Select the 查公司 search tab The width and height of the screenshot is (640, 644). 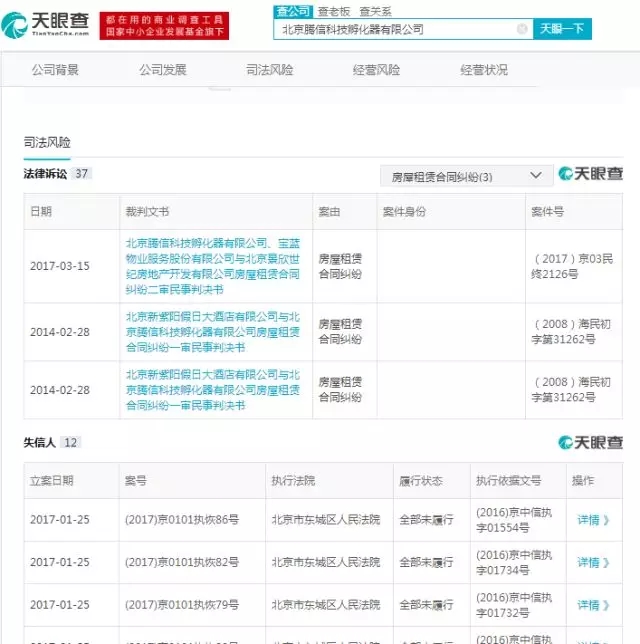[x=293, y=11]
